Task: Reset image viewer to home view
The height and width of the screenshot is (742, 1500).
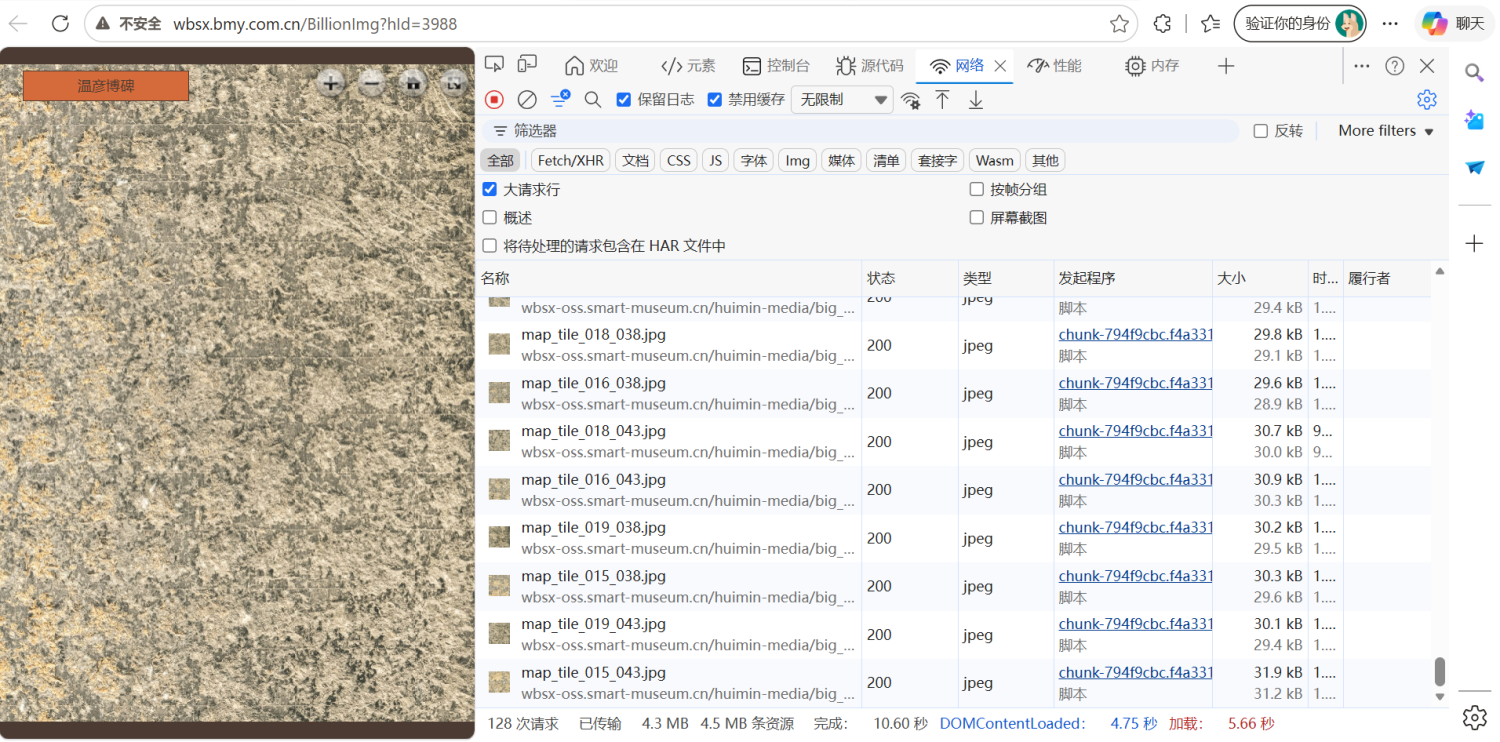Action: (413, 84)
